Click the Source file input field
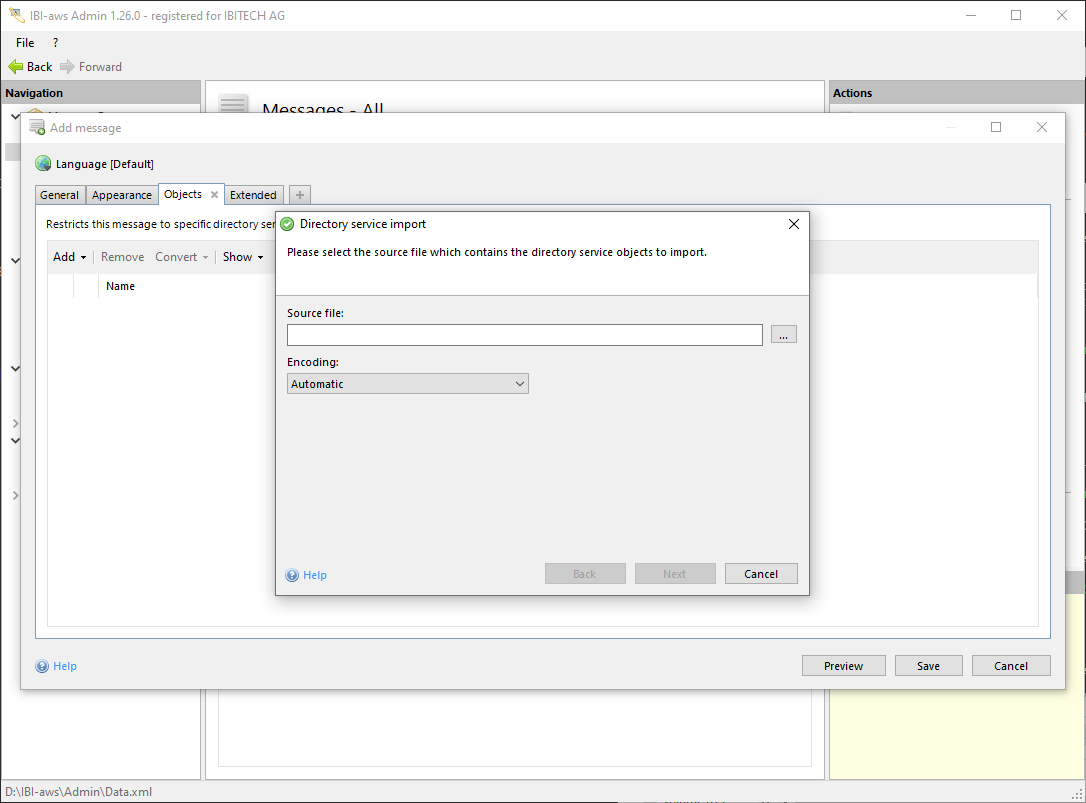1086x803 pixels. pyautogui.click(x=524, y=335)
